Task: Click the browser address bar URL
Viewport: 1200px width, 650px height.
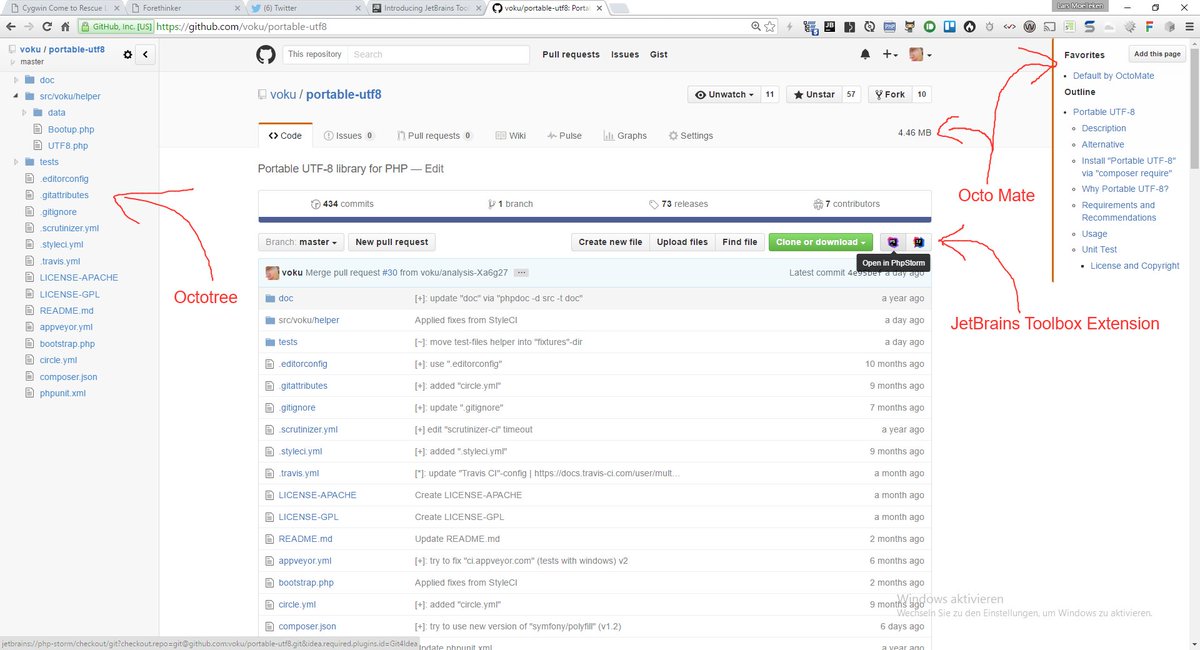Action: pos(241,27)
